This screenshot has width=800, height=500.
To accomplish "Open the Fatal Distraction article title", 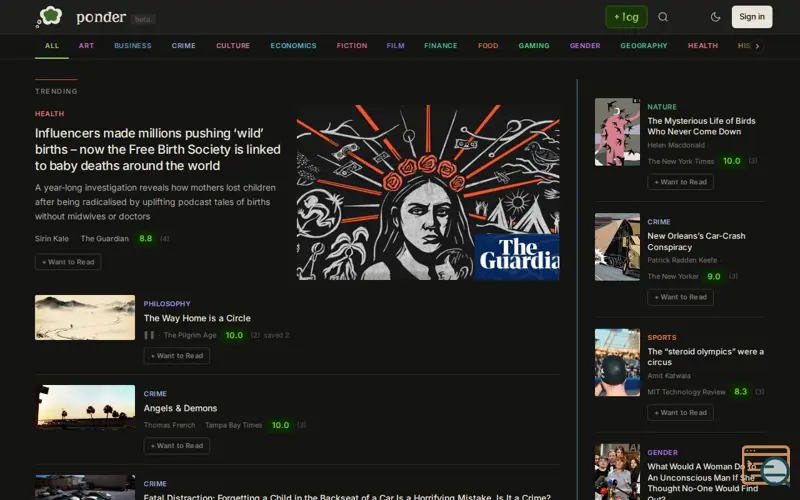I will click(x=347, y=496).
